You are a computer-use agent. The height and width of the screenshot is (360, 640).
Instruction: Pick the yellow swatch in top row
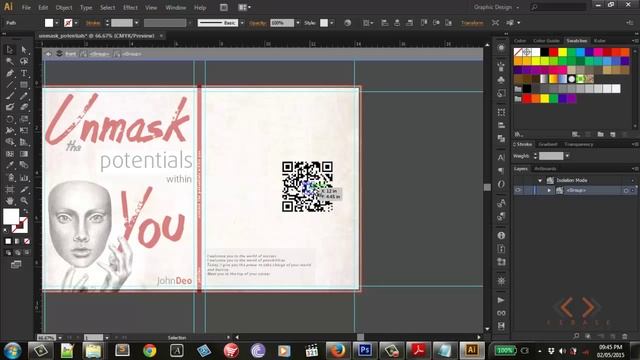(x=562, y=52)
